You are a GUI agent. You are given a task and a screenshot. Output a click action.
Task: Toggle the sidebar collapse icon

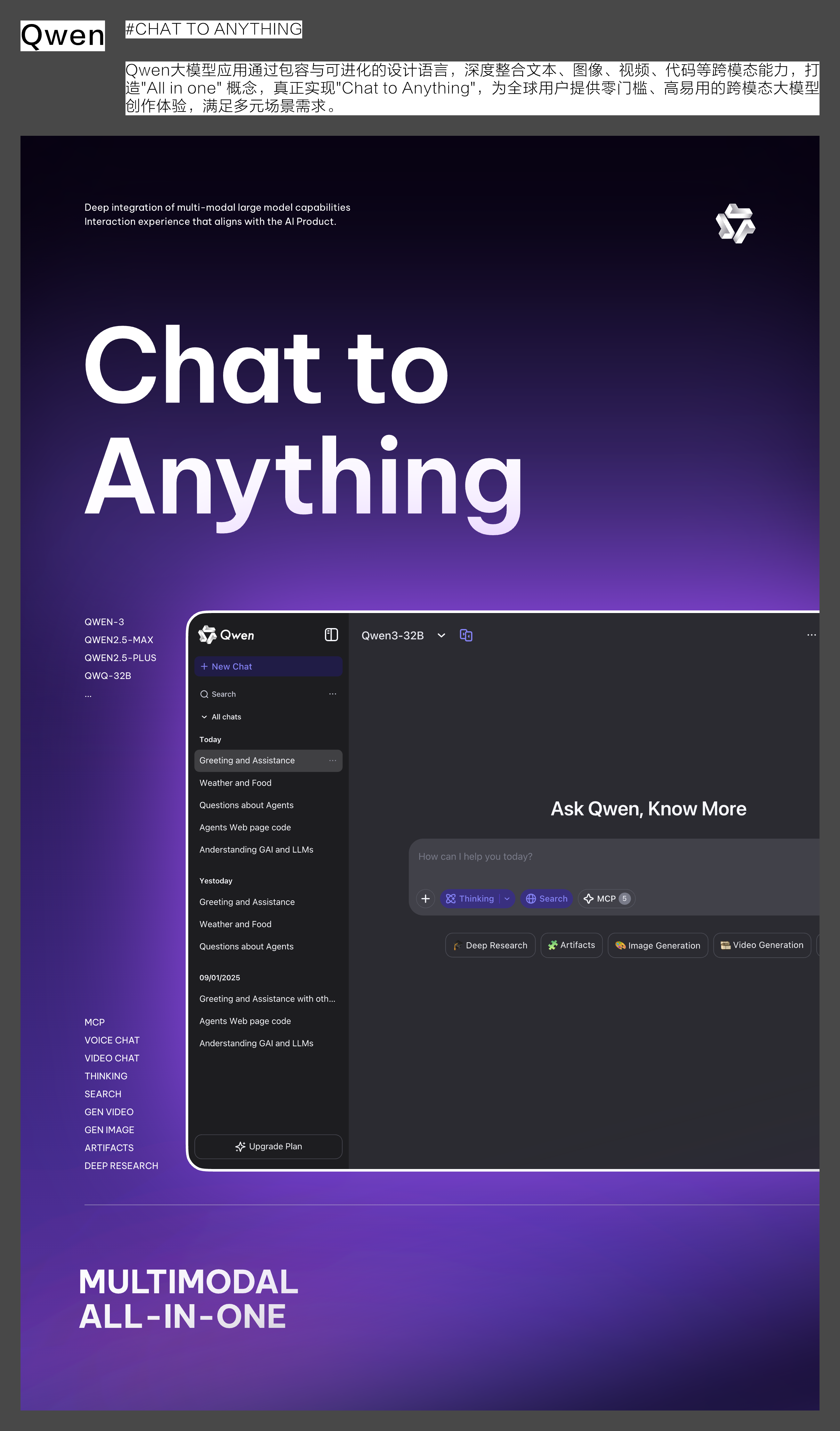point(331,635)
